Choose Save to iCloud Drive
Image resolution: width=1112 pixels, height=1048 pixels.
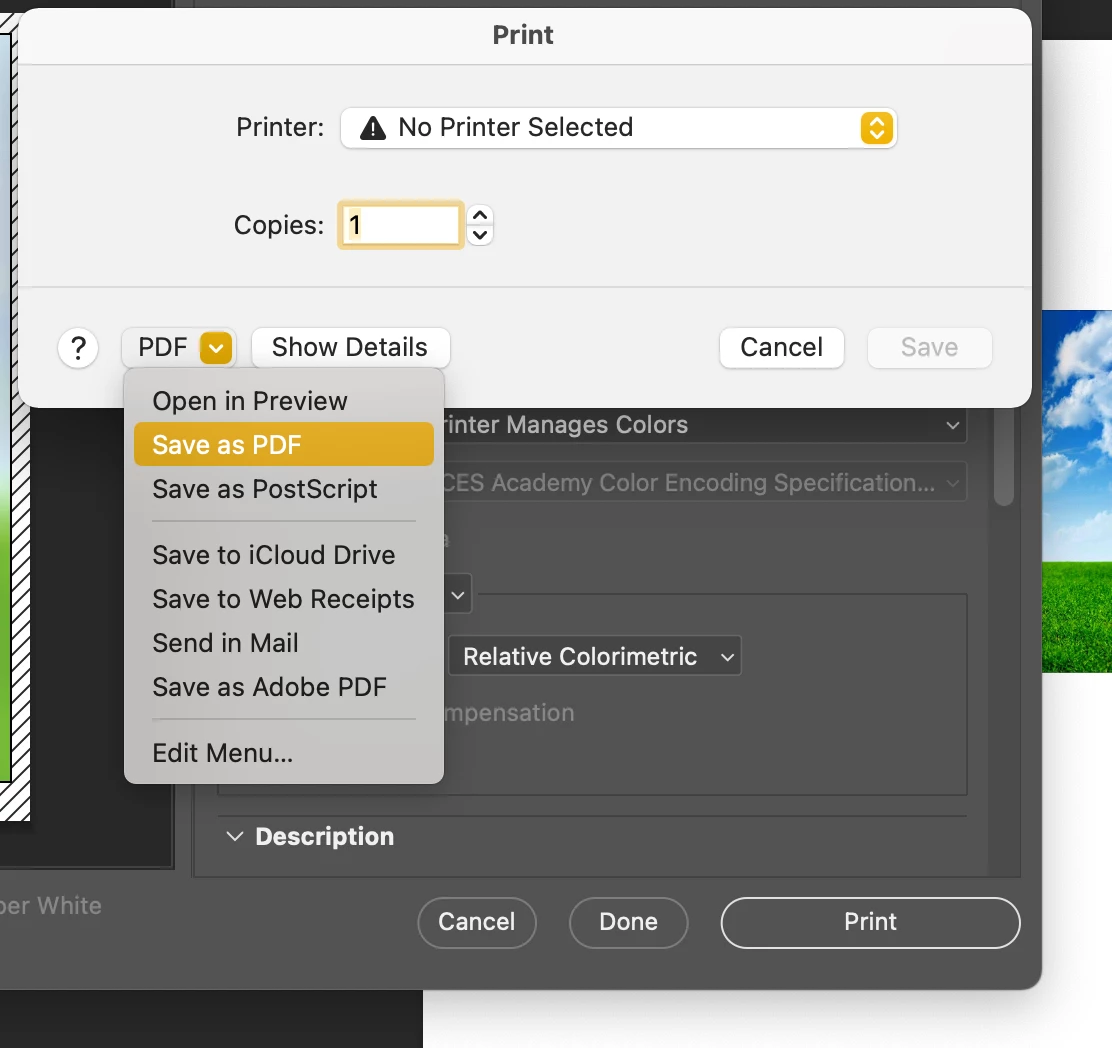point(273,555)
